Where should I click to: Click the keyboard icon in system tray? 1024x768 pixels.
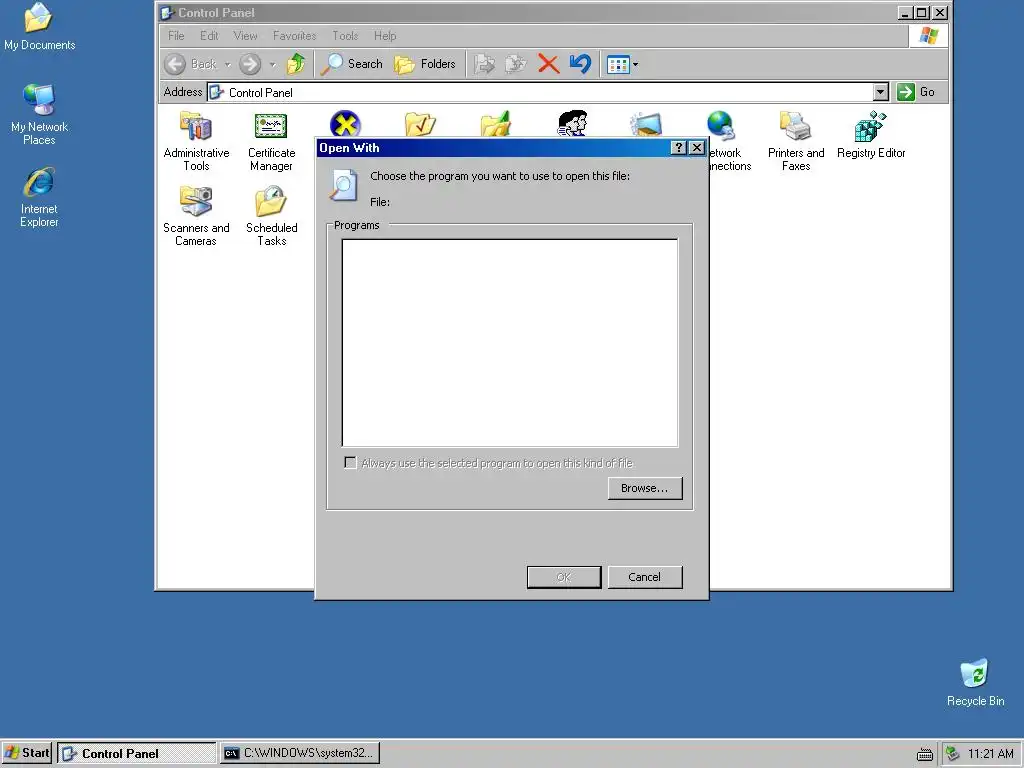(925, 754)
